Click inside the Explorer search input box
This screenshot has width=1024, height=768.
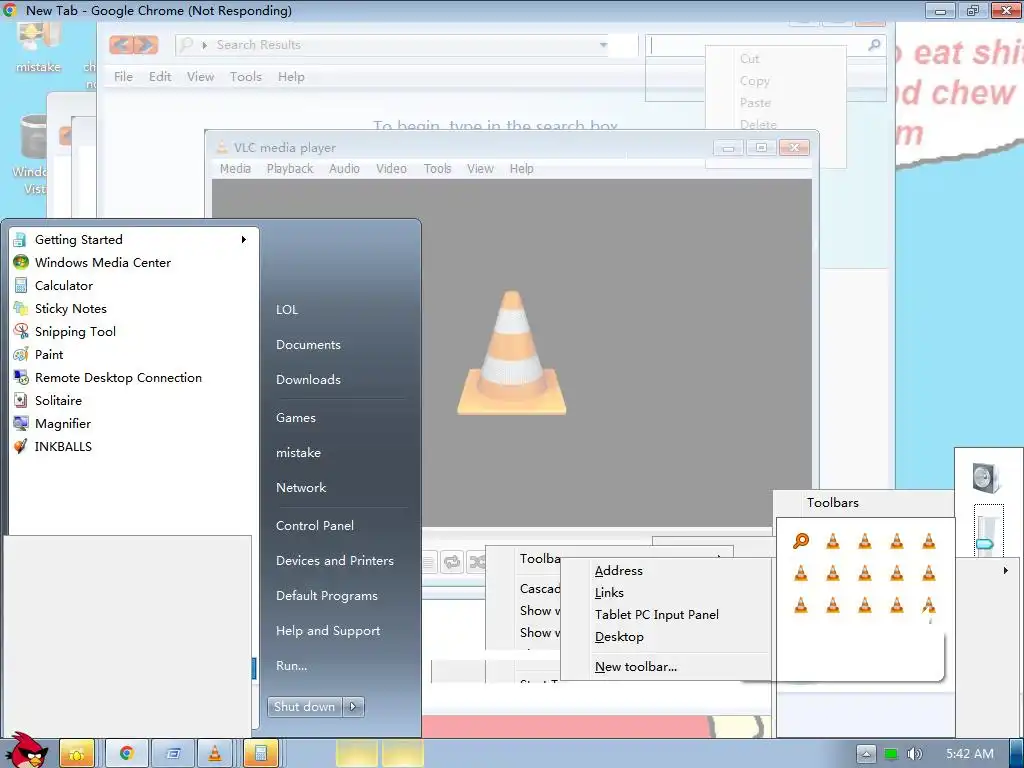pyautogui.click(x=758, y=45)
